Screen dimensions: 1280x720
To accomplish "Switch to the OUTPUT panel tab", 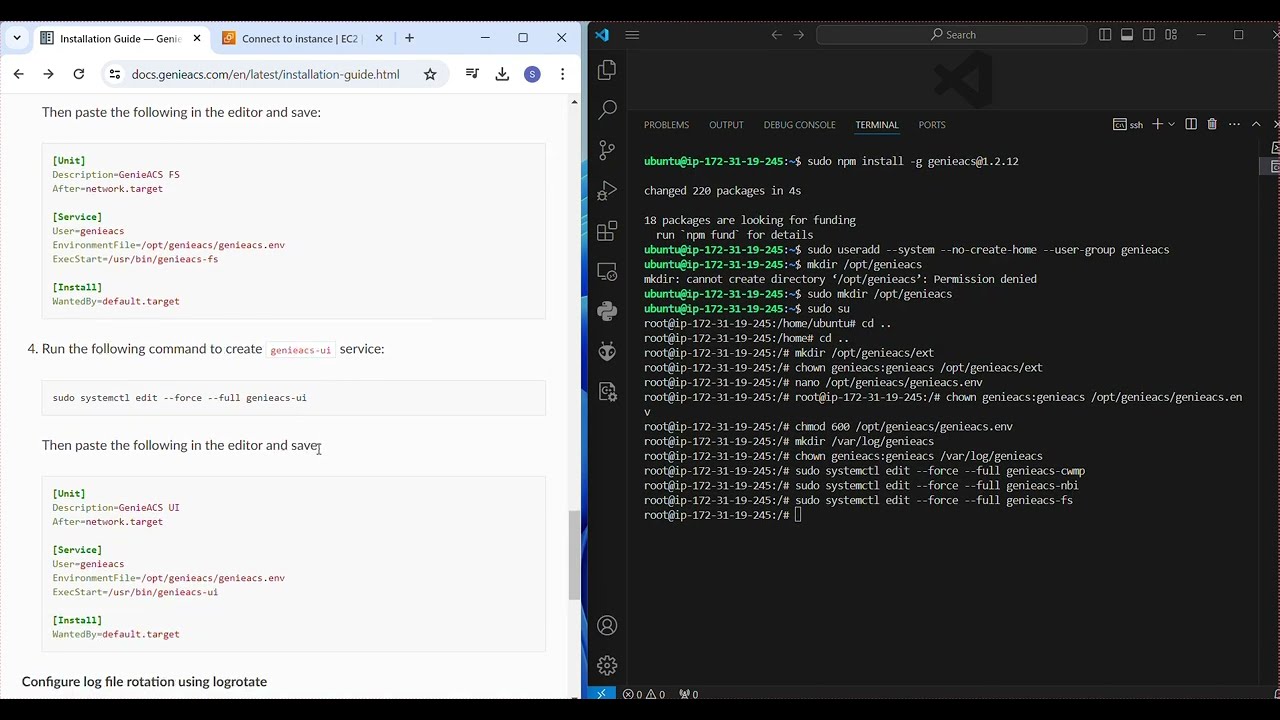I will click(x=726, y=125).
